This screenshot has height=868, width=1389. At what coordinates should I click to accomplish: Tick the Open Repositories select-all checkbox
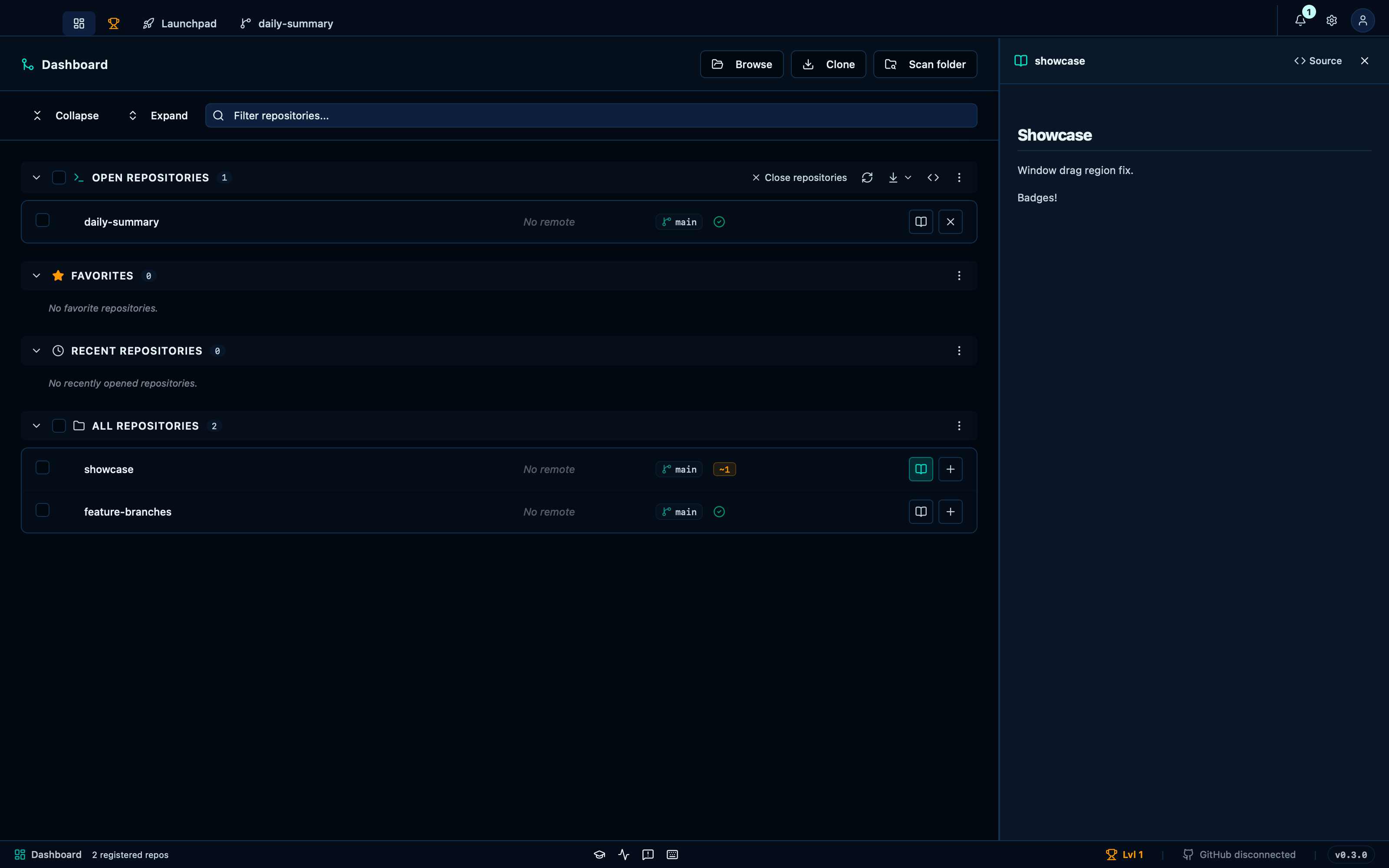pos(59,178)
